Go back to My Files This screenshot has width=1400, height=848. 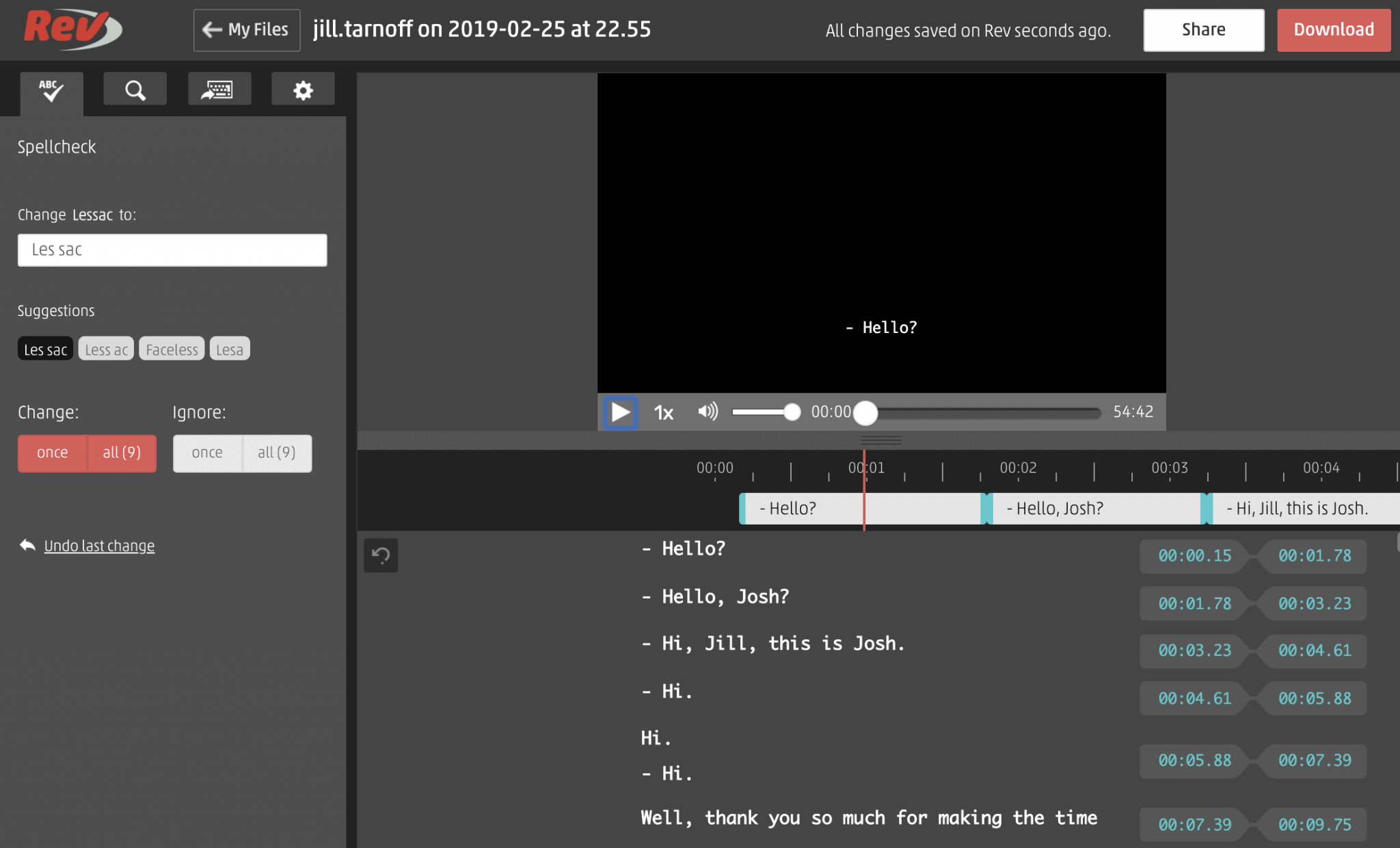(246, 29)
